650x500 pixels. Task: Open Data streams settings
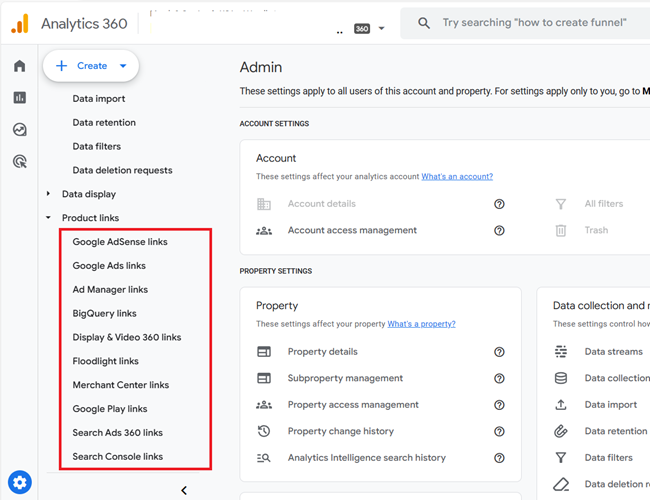click(614, 352)
